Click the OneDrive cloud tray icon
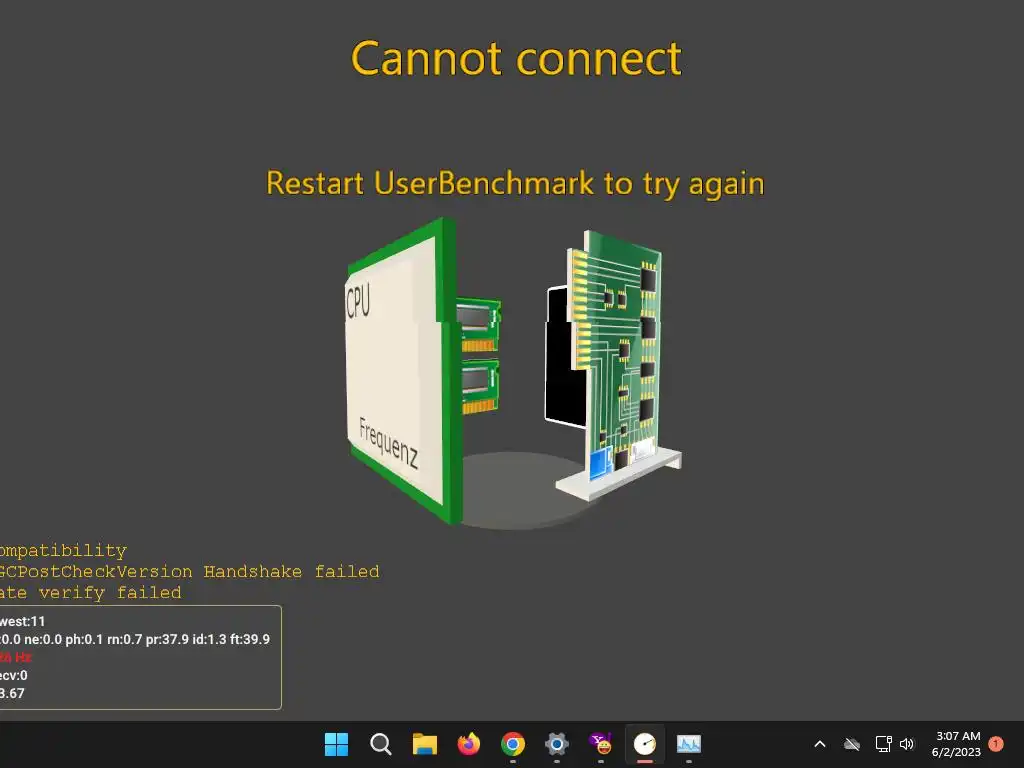Viewport: 1024px width, 768px height. (x=852, y=744)
